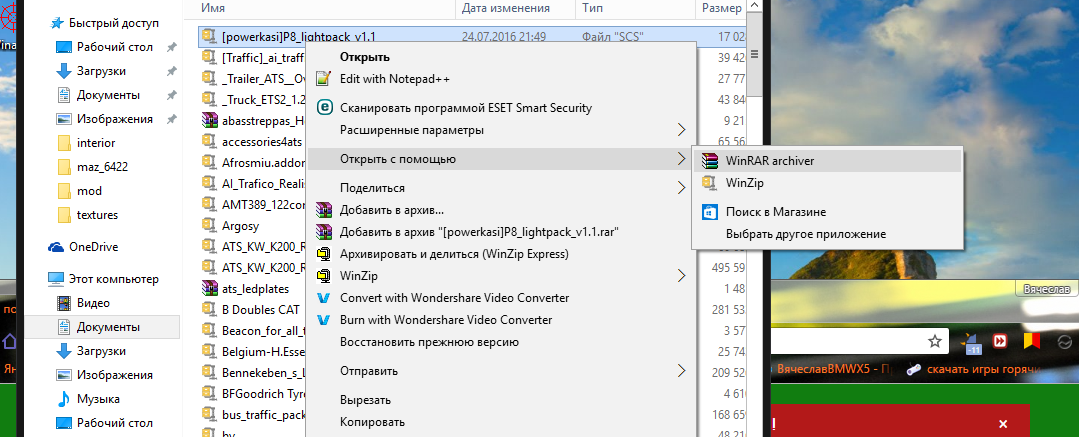
Task: Click the pin icon next to 'Рабочий стол'
Action: (x=171, y=47)
